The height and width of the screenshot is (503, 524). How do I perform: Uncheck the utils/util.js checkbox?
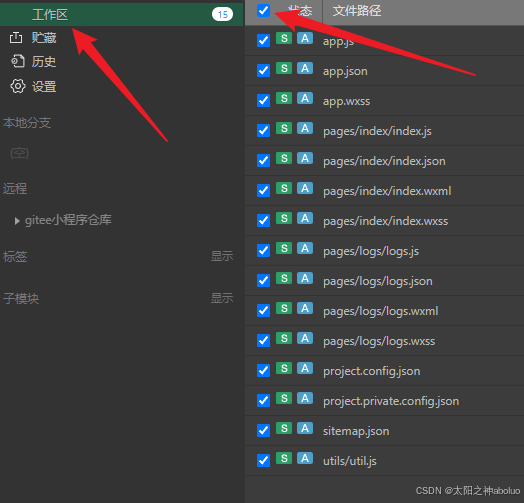click(263, 460)
